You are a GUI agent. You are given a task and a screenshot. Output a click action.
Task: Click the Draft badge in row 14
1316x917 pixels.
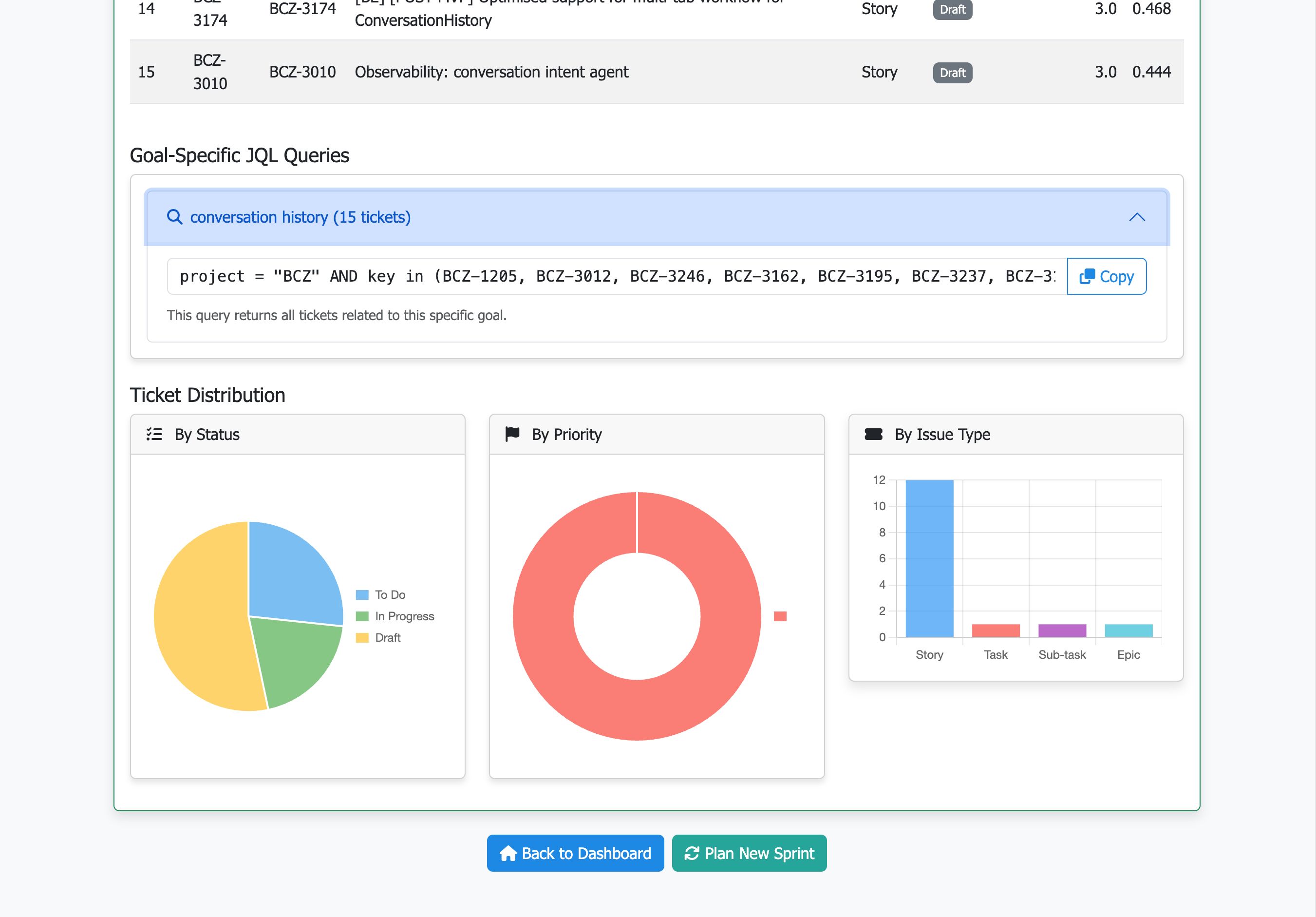953,10
